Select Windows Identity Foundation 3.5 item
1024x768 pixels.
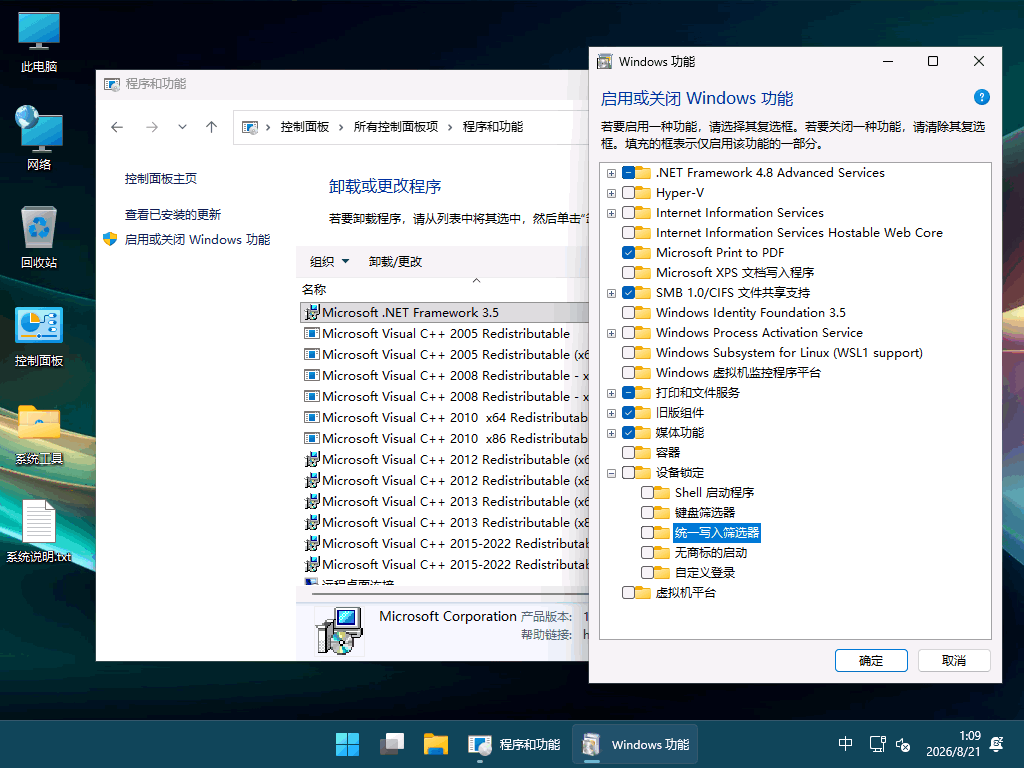click(x=750, y=313)
